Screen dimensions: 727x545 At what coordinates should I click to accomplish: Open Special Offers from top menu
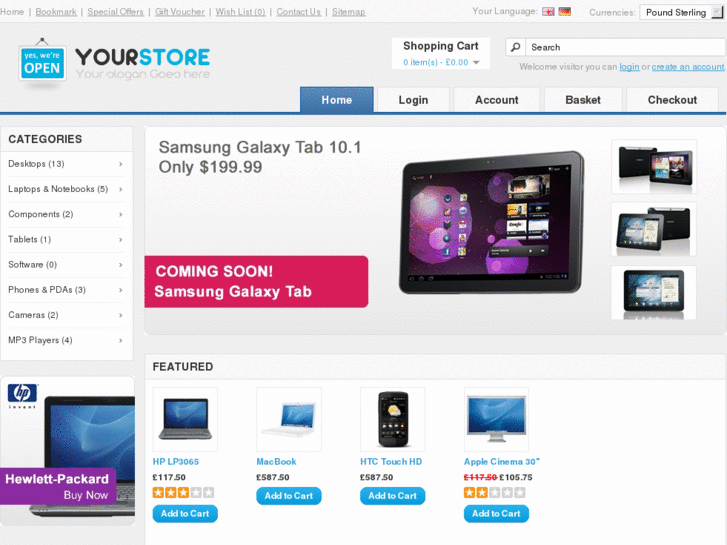click(x=115, y=12)
